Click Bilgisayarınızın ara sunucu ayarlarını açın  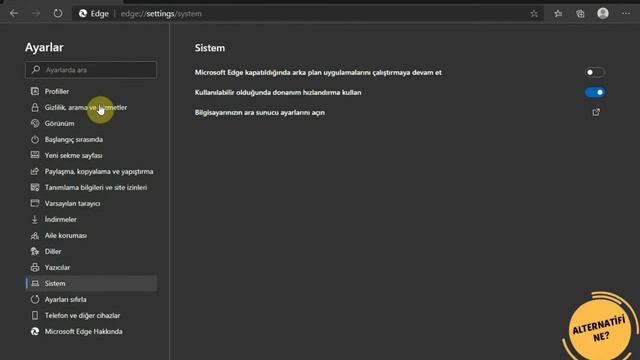(x=260, y=112)
